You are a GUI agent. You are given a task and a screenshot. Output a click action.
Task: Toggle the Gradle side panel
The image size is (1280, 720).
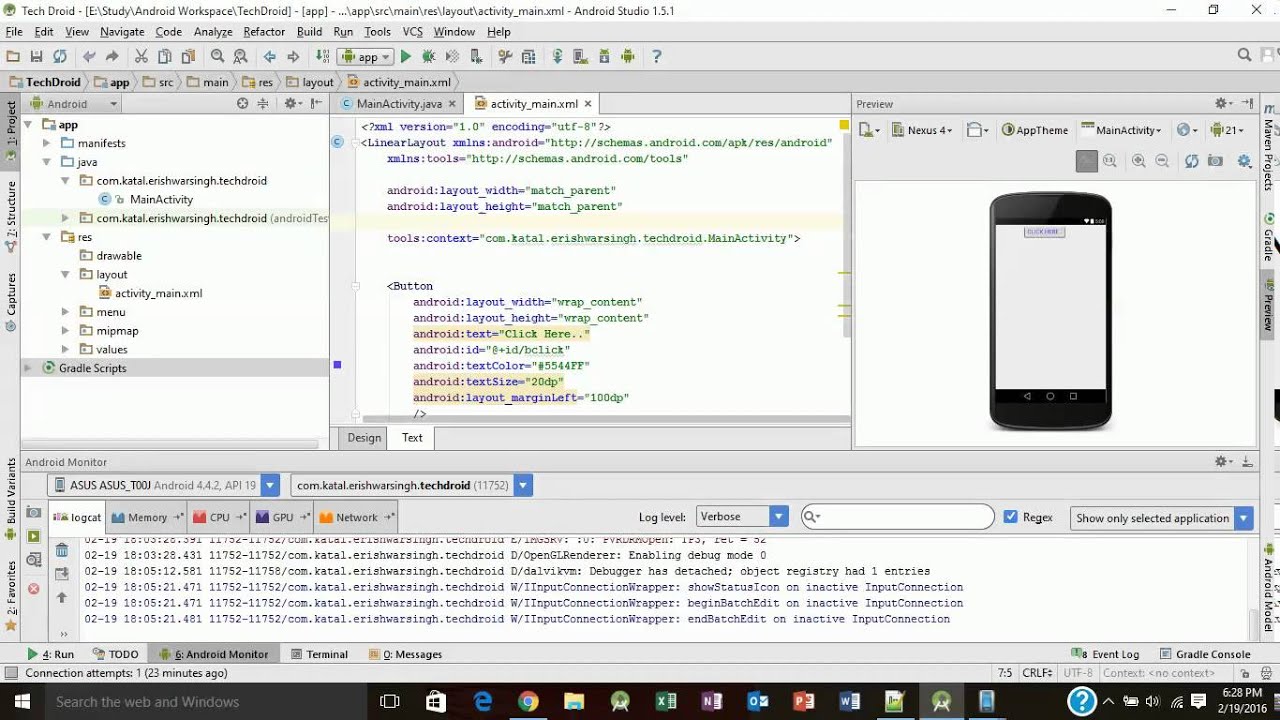point(1269,238)
